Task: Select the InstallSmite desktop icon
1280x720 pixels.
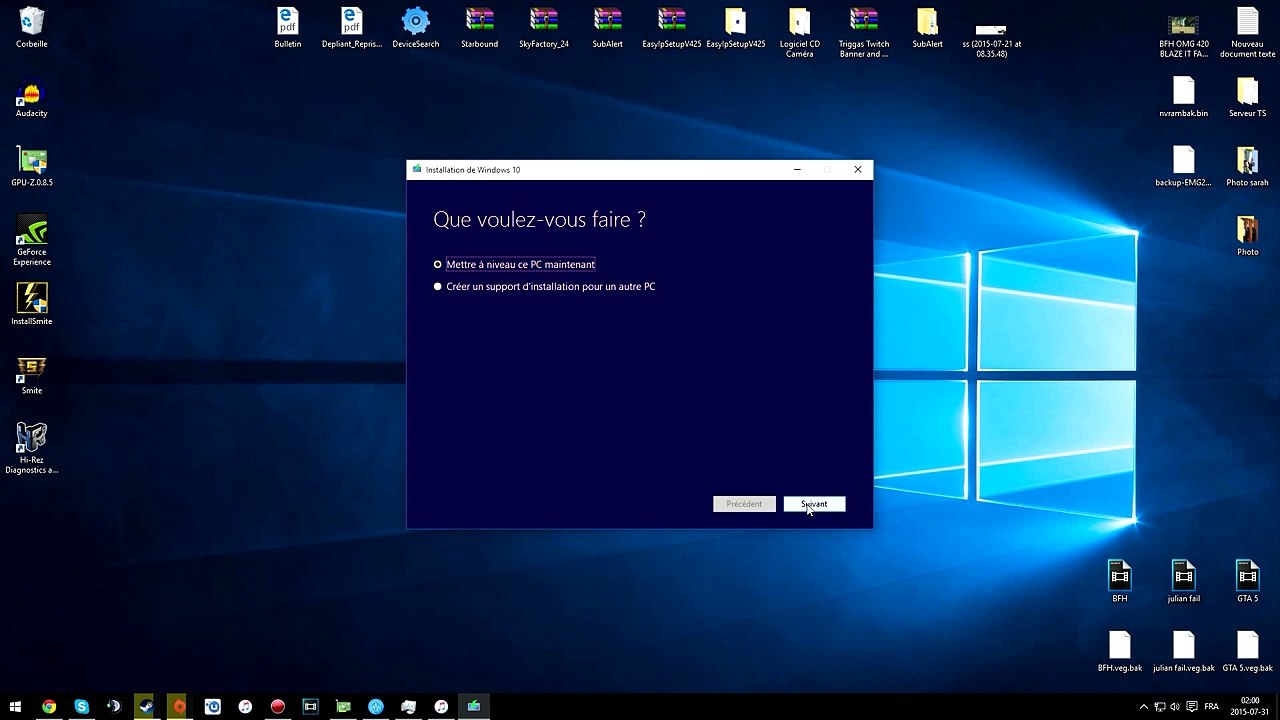Action: tap(32, 304)
